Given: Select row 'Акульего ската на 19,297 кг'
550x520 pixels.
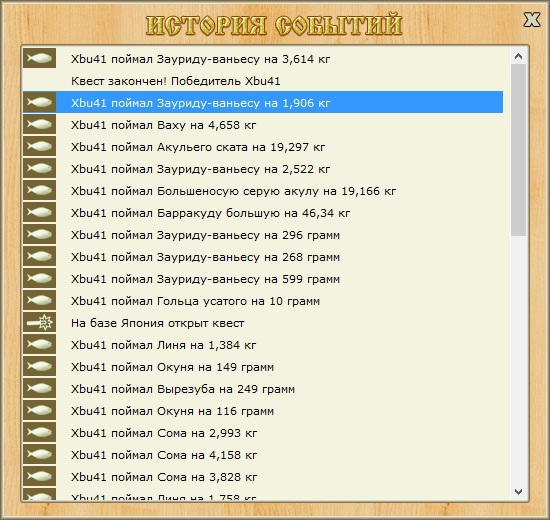Looking at the screenshot, I should click(x=263, y=146).
